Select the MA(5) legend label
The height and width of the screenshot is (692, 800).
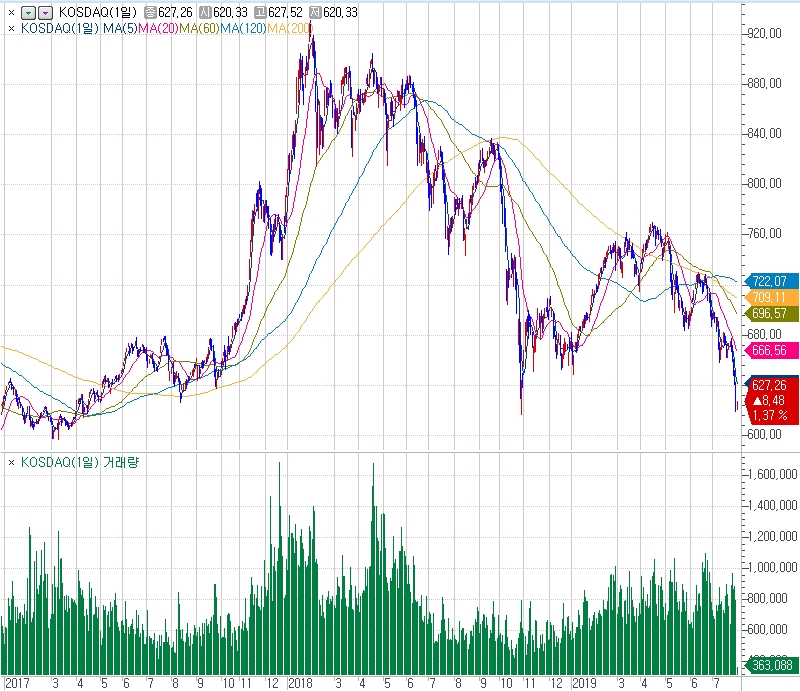point(119,28)
